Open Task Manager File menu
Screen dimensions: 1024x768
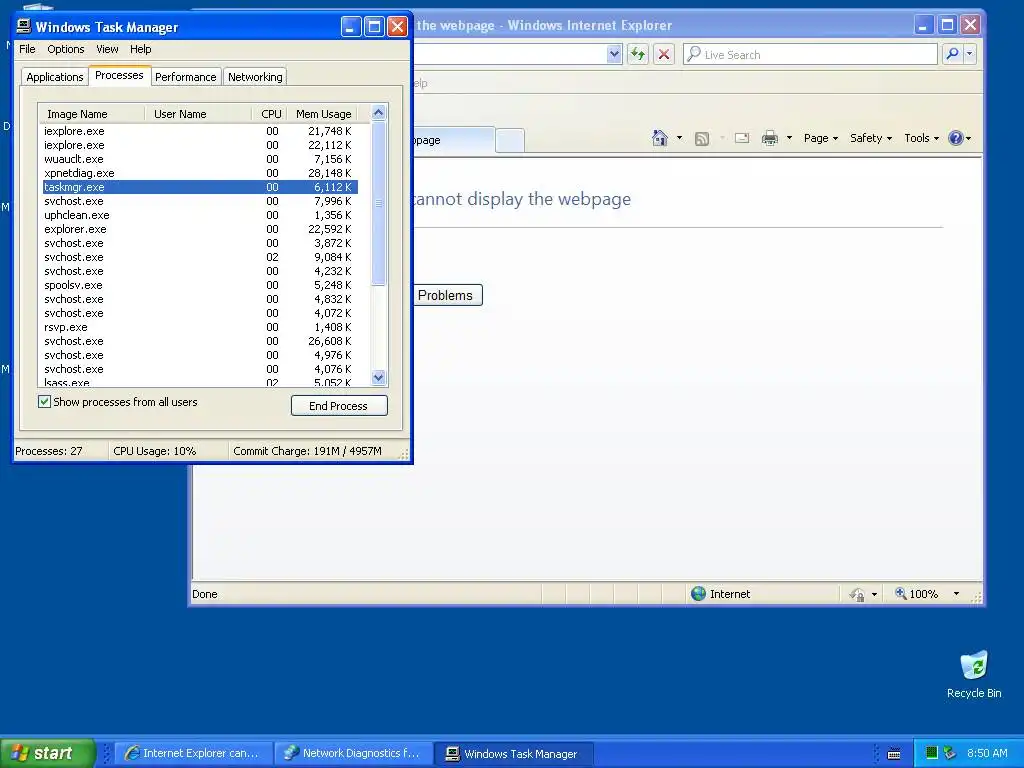pos(27,49)
